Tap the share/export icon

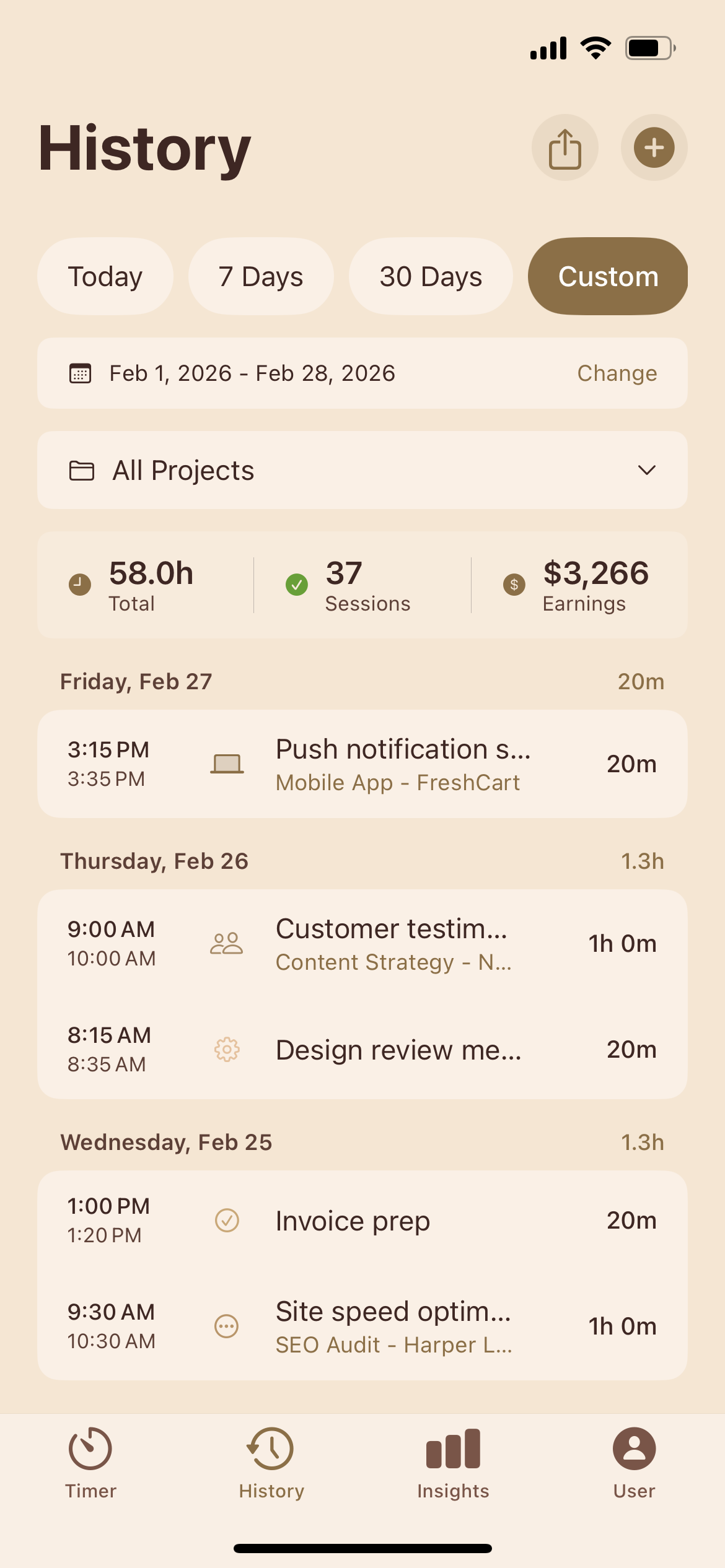[x=565, y=148]
